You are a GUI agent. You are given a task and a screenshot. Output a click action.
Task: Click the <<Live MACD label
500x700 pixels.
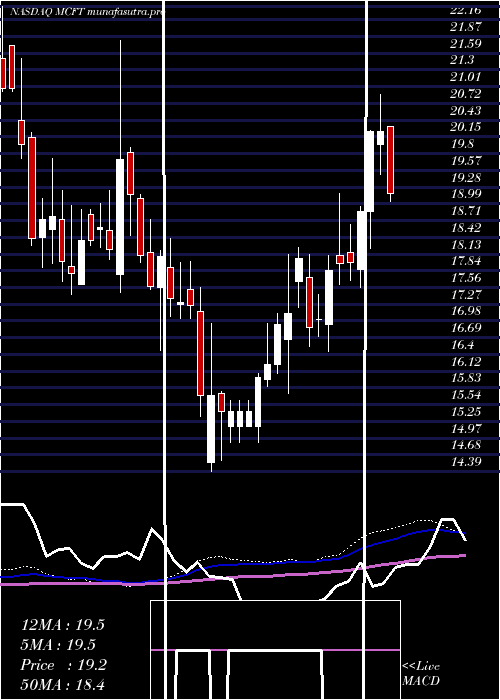[421, 674]
